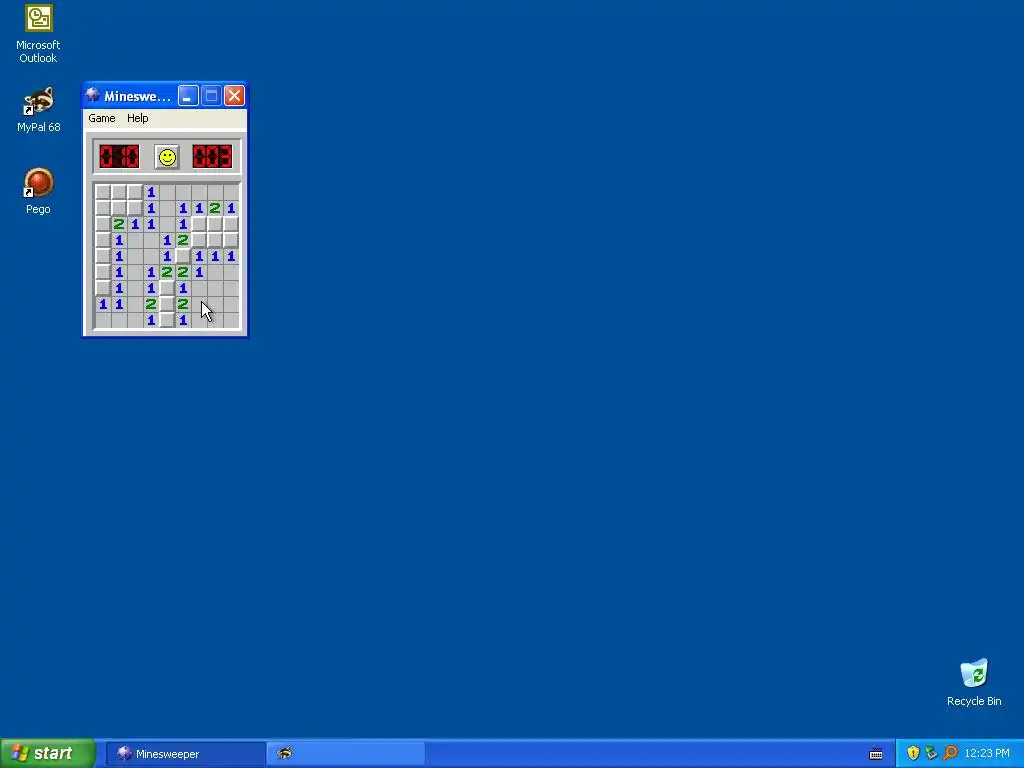Uncover the unrevealed square between two green 2s
The width and height of the screenshot is (1024, 768).
[x=167, y=304]
